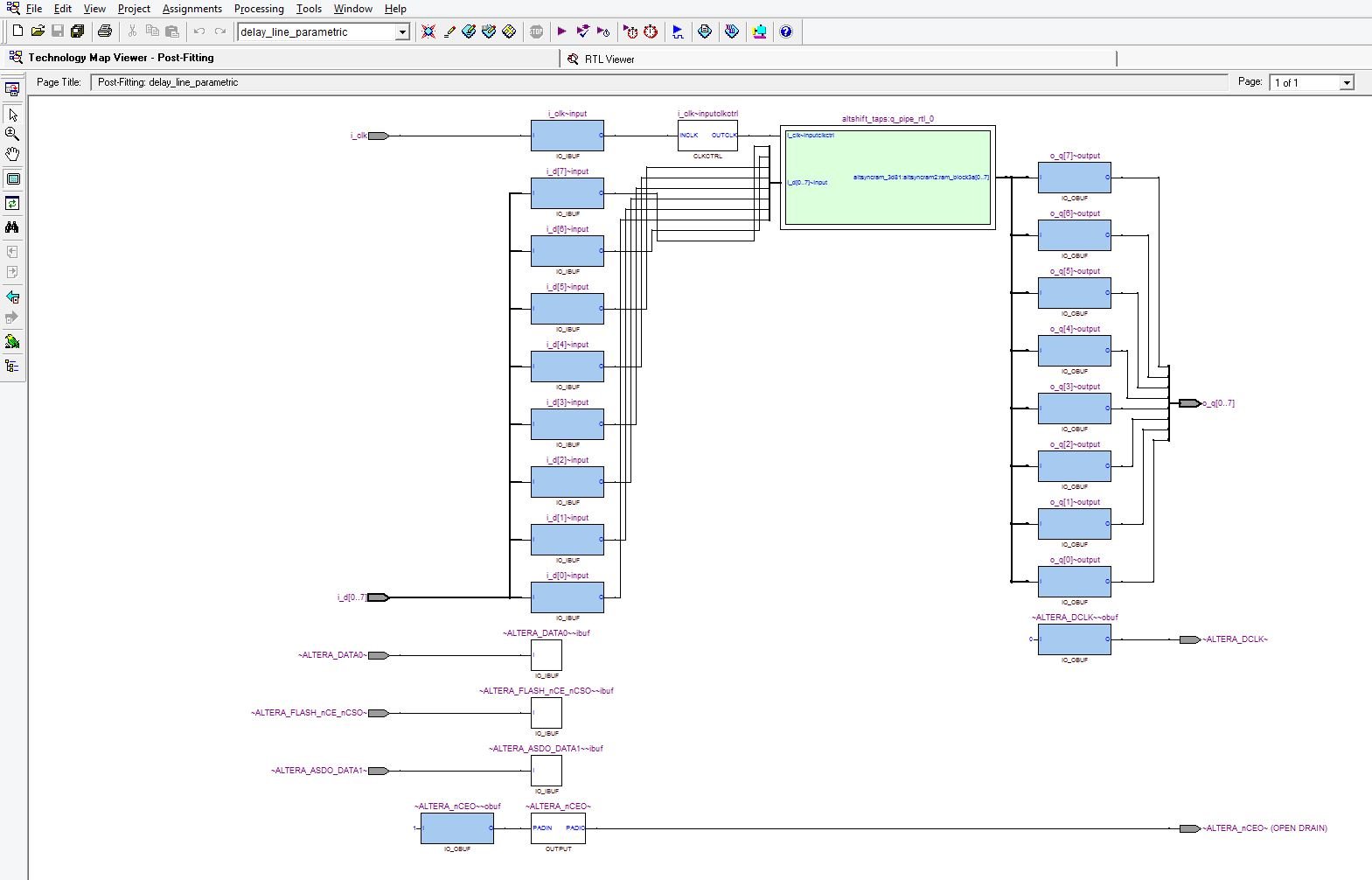Switch to the RTL Viewer tab

[x=609, y=59]
